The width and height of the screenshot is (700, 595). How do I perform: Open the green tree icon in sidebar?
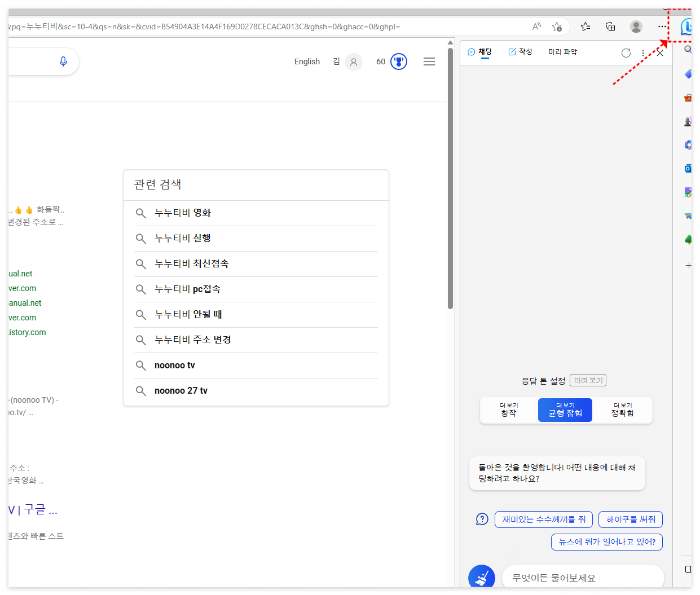click(x=688, y=240)
